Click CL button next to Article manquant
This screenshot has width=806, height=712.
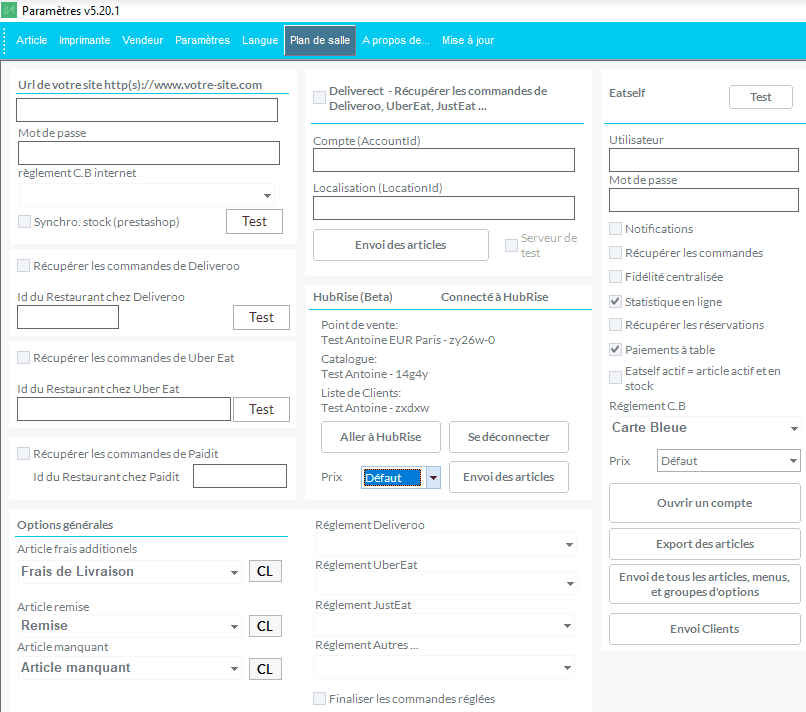[265, 669]
